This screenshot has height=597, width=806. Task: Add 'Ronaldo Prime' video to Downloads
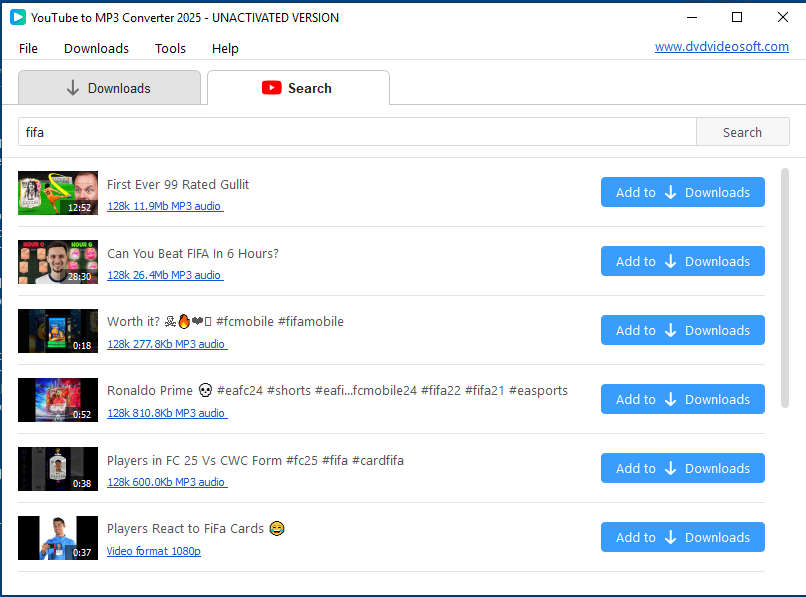[x=683, y=399]
